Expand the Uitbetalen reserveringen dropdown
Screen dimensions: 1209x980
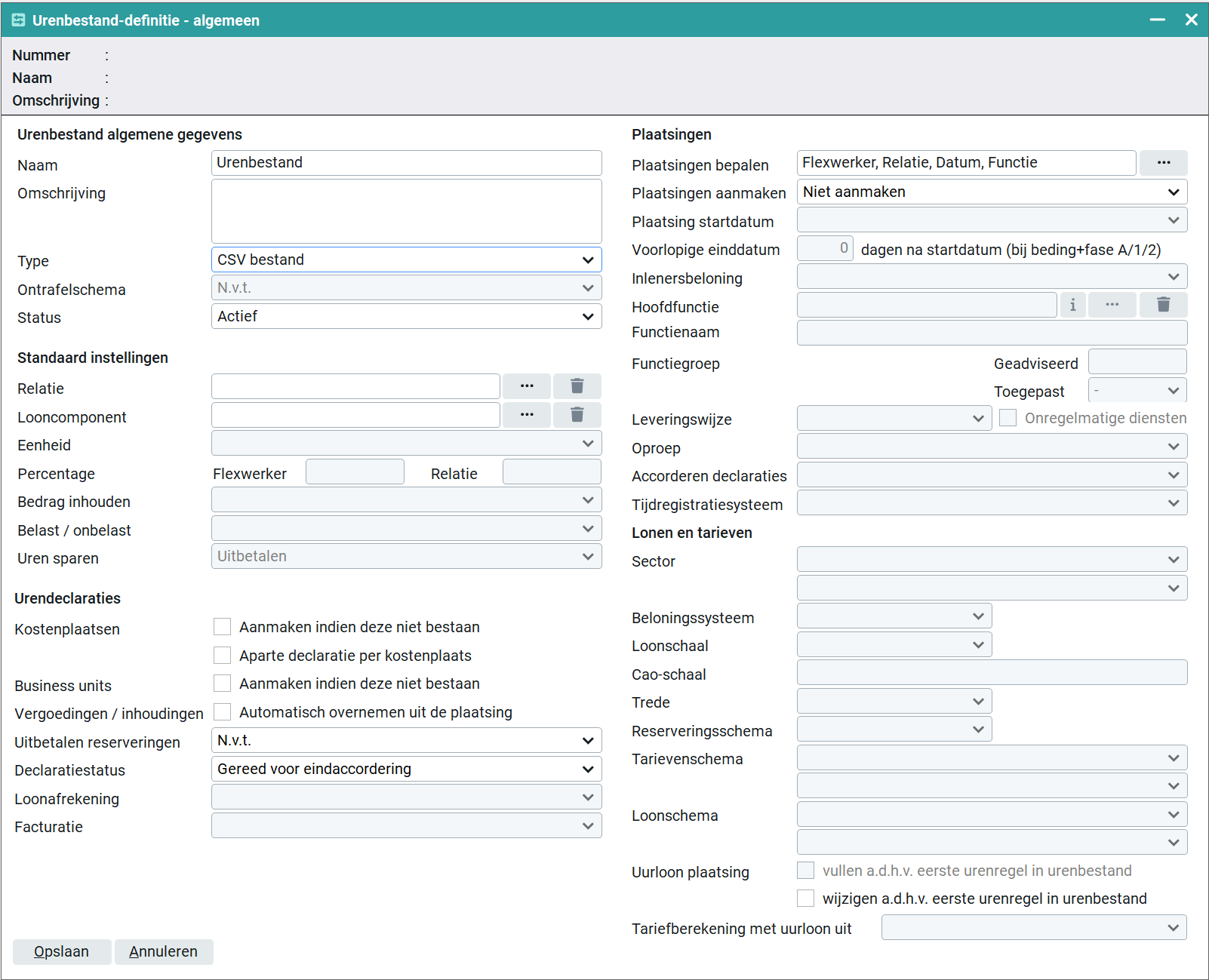click(x=406, y=741)
